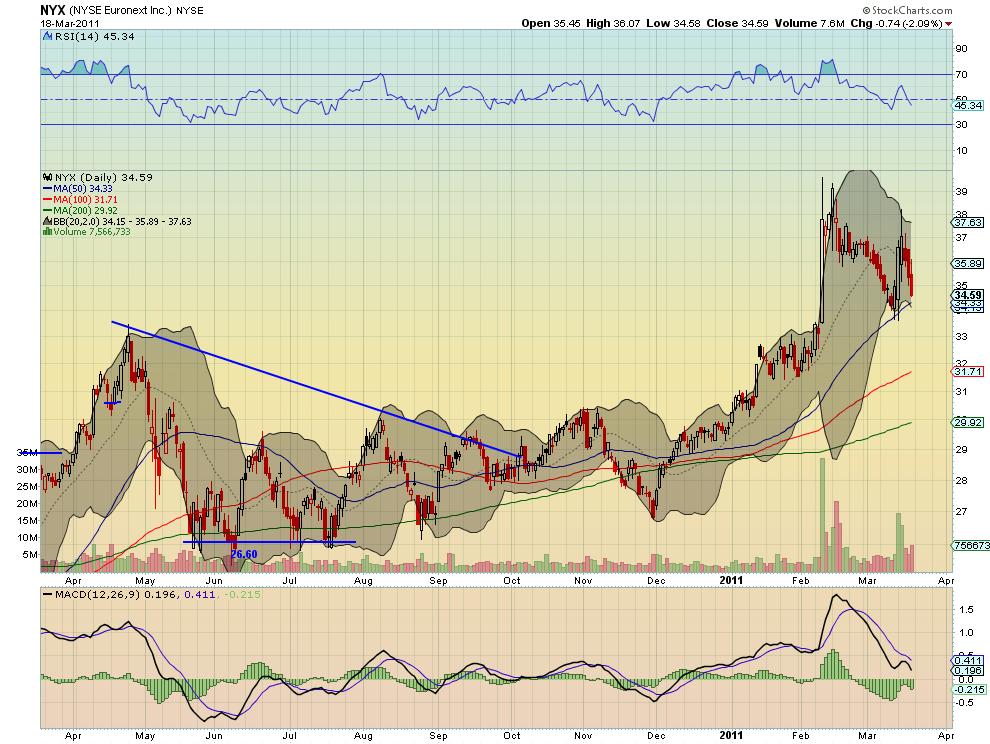Click the High 36.07 value
The image size is (990, 744).
[x=612, y=23]
